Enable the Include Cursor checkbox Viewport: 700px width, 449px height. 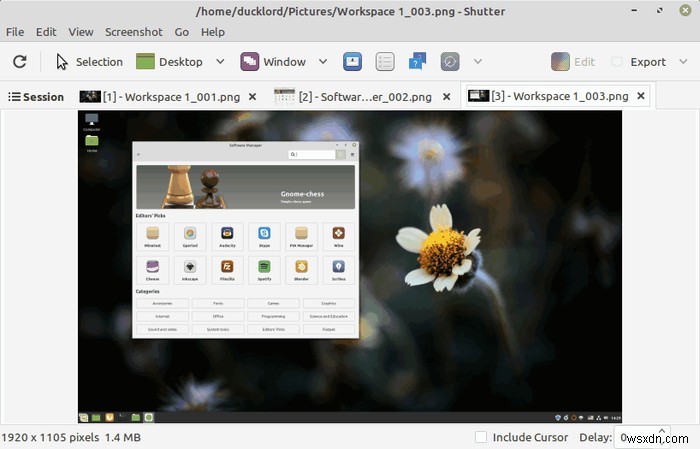pos(481,437)
